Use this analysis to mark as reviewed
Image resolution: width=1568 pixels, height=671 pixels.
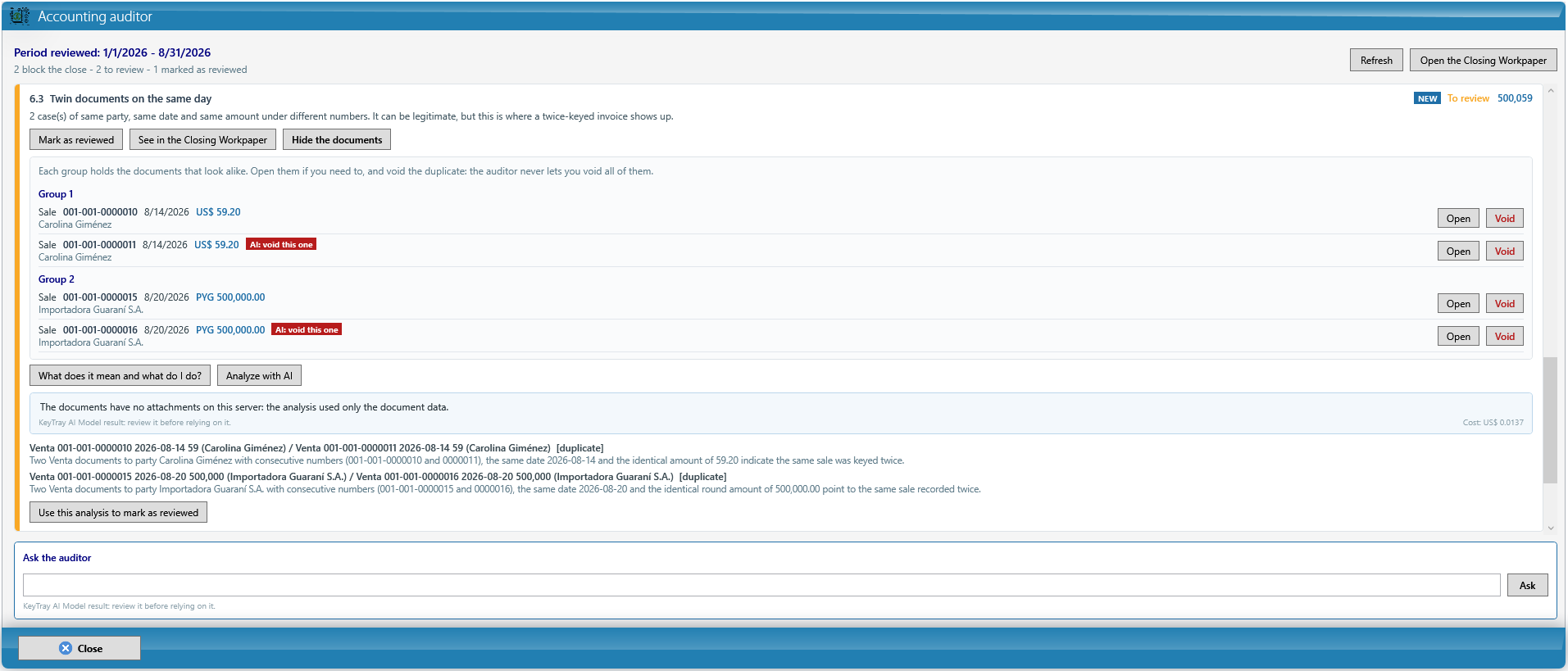(x=118, y=512)
